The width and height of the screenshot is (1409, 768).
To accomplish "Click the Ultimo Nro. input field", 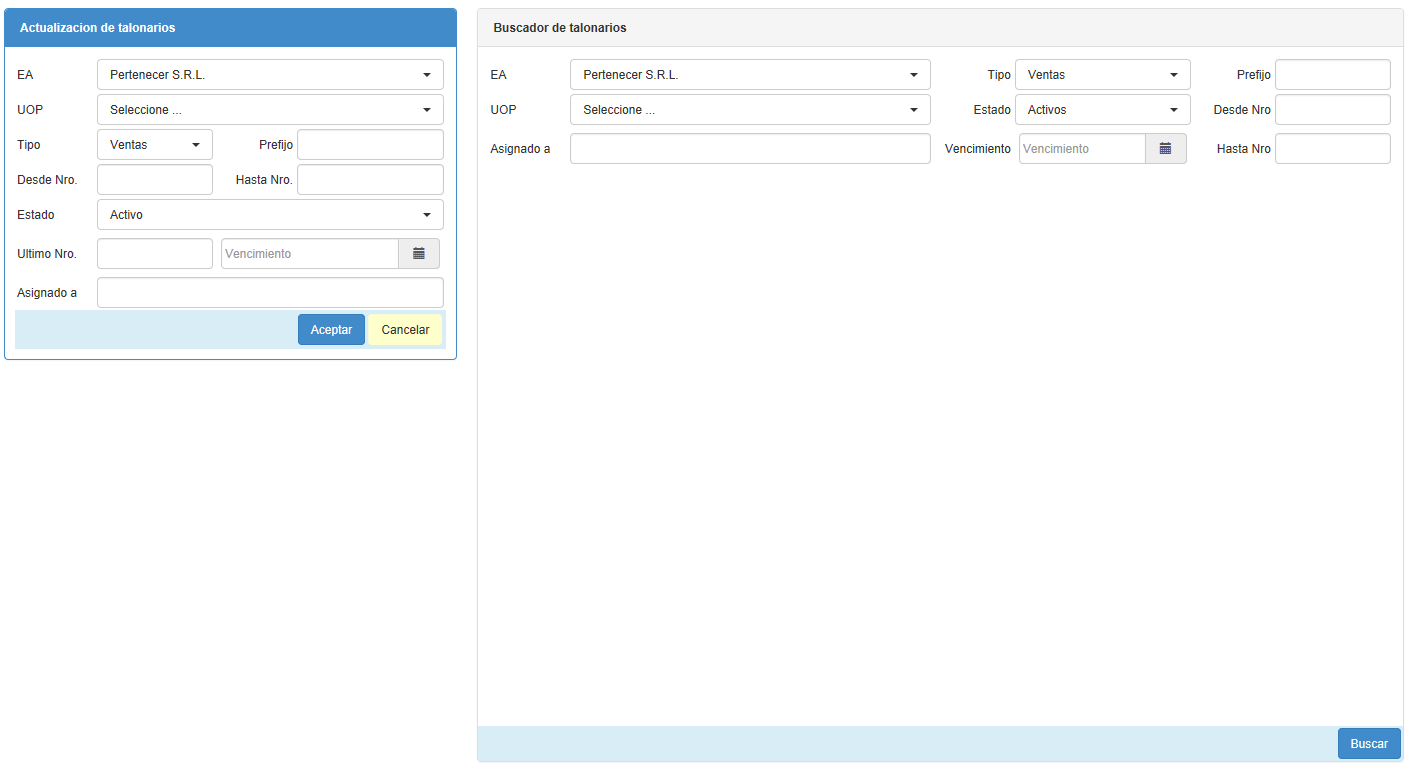I will (x=155, y=254).
